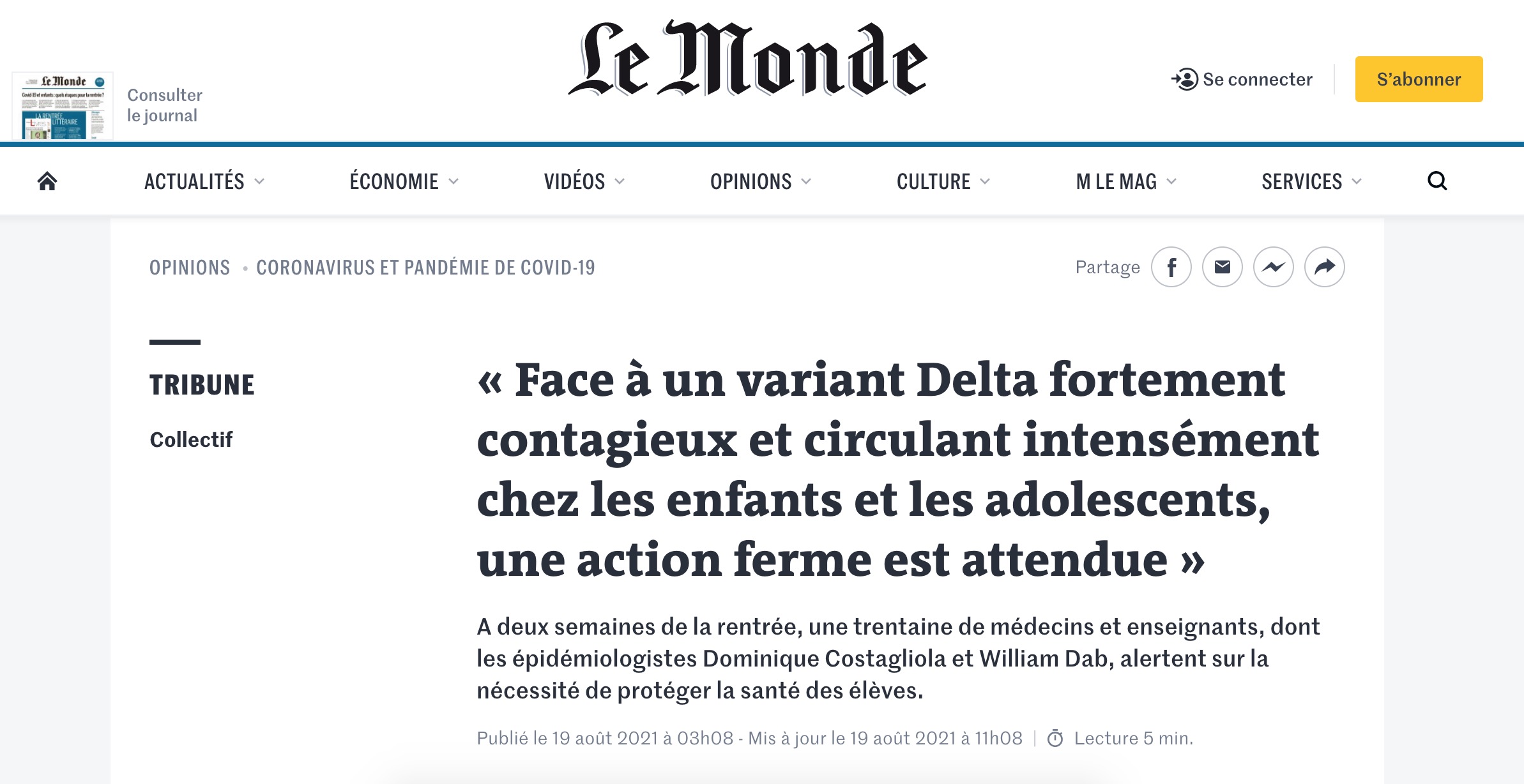Open the journal front page thumbnail
The height and width of the screenshot is (784, 1524).
point(63,106)
